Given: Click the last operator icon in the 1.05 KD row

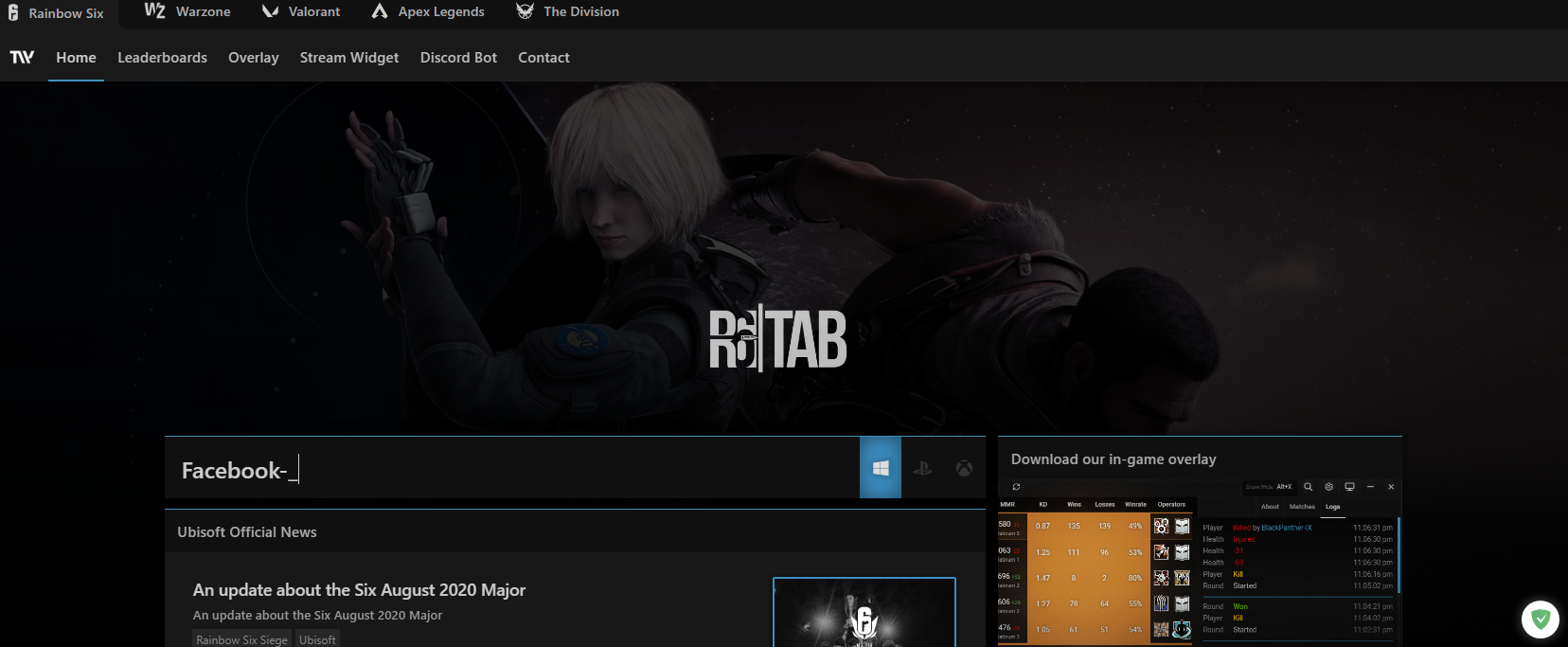Looking at the screenshot, I should (x=1182, y=629).
